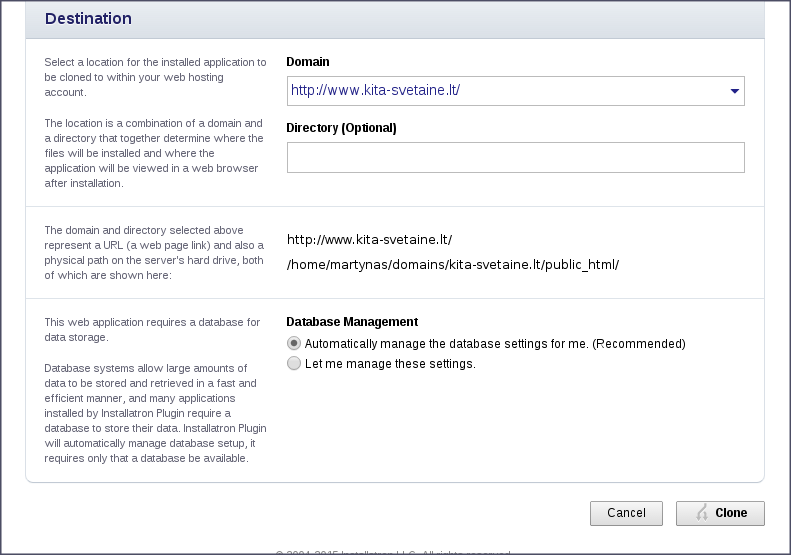The image size is (791, 555).
Task: Expand the Domain dropdown arrow
Action: [x=735, y=91]
